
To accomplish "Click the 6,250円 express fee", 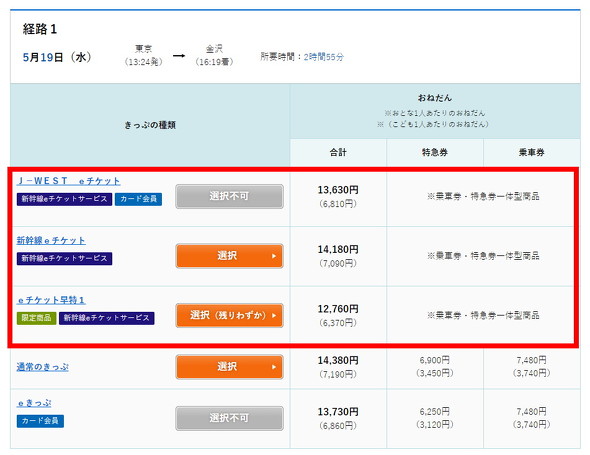I will point(435,412).
